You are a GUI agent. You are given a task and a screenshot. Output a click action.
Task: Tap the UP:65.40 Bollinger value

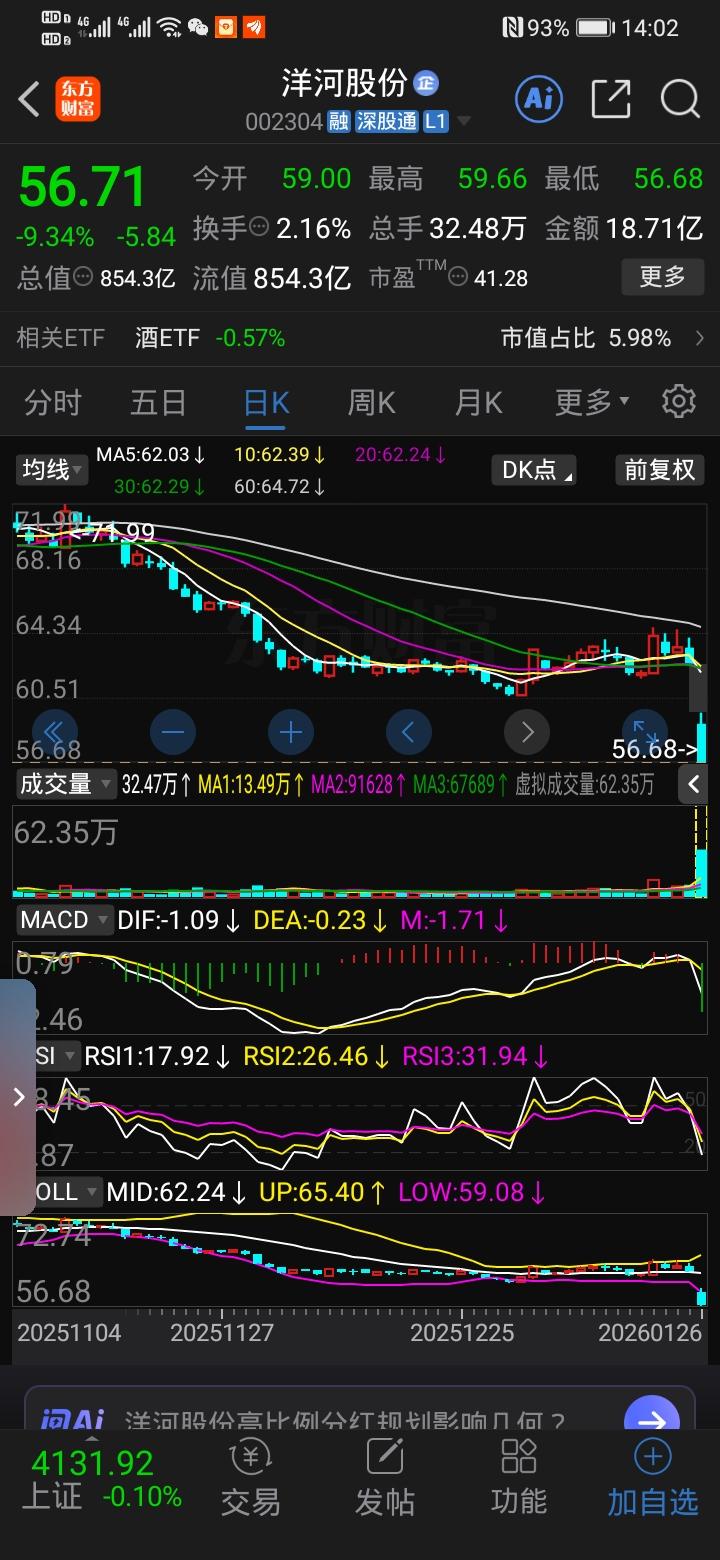(x=323, y=1192)
